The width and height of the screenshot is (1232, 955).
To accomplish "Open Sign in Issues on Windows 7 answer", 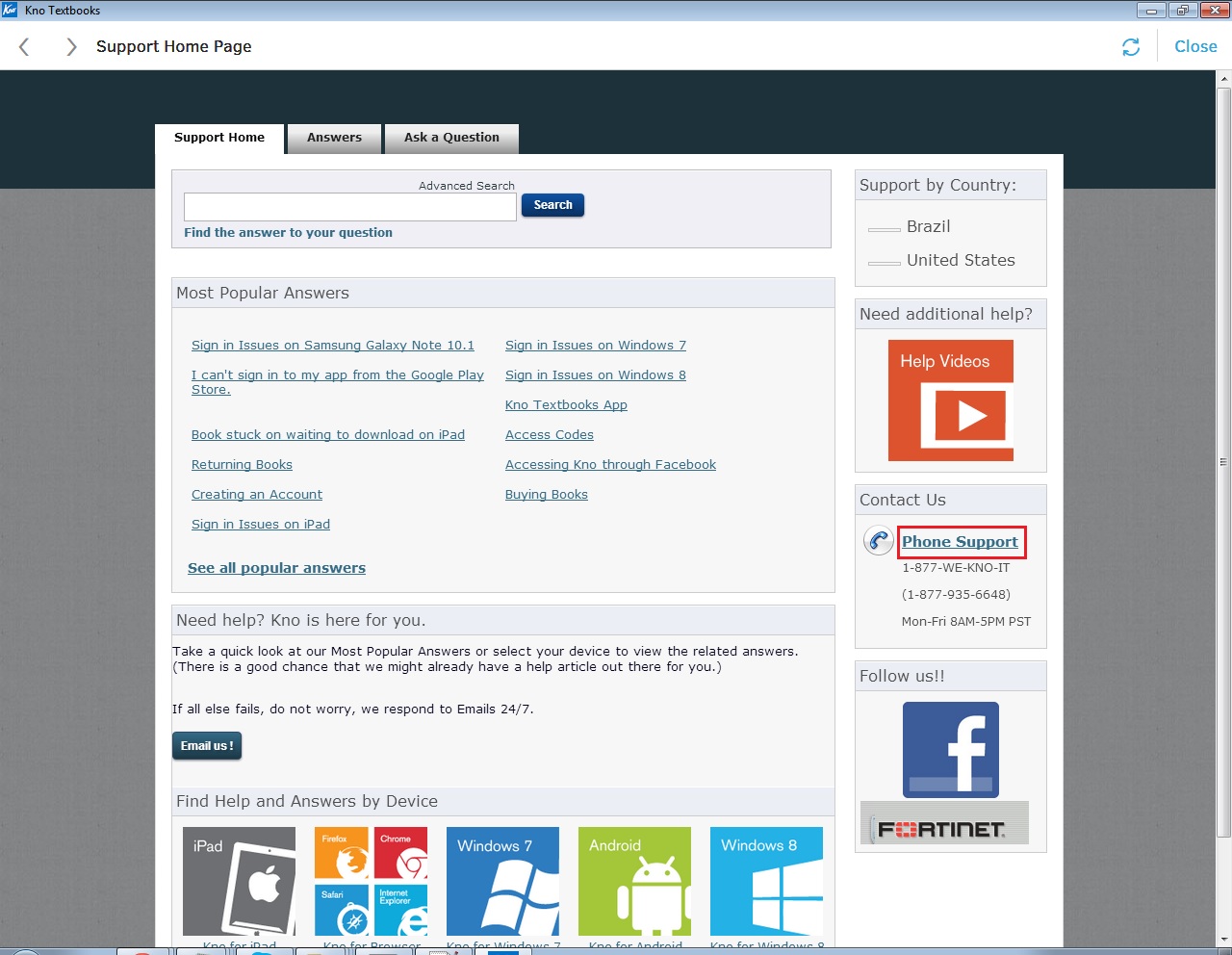I will [x=596, y=346].
